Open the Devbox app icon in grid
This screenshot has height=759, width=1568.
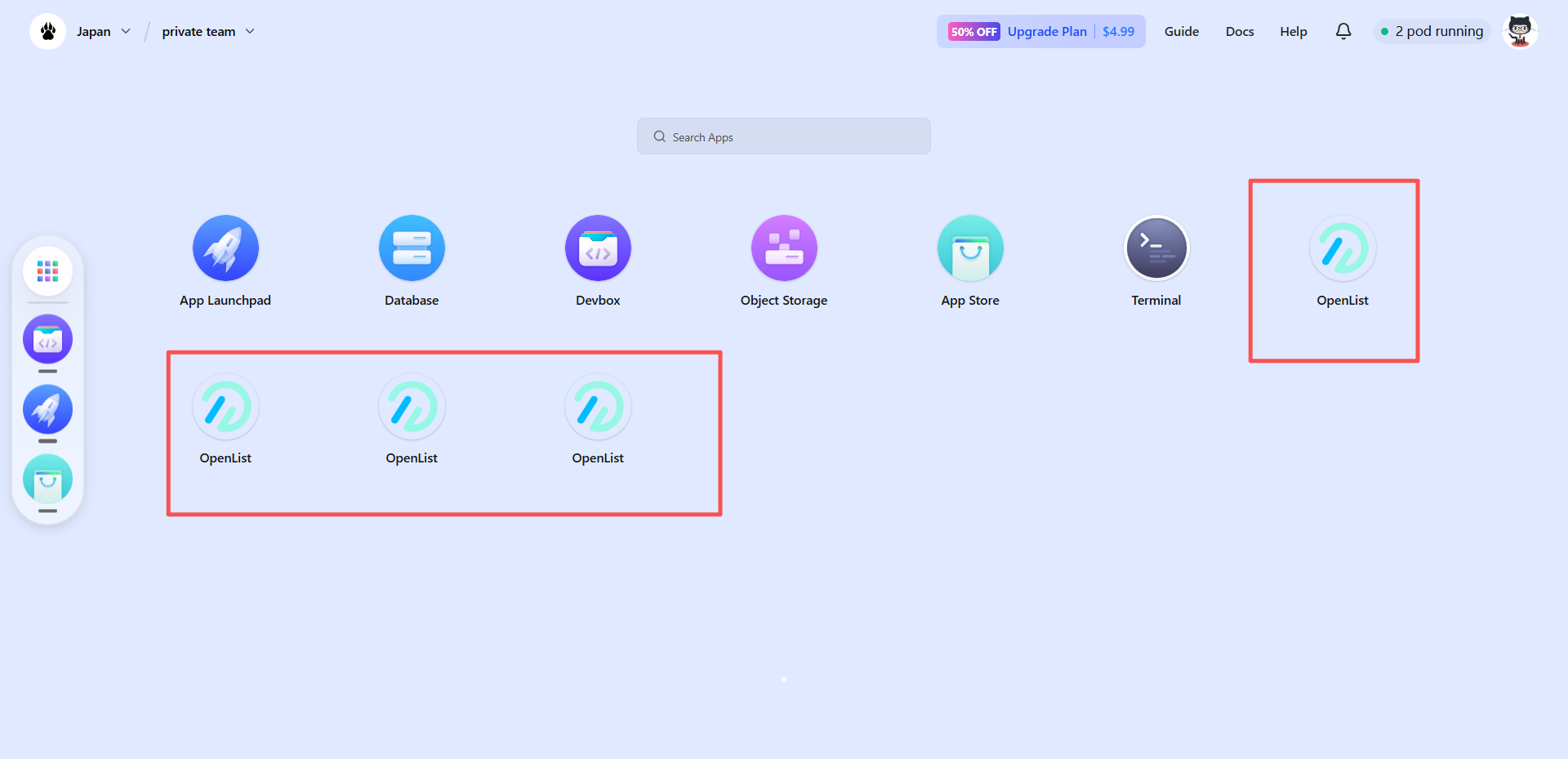pos(598,248)
